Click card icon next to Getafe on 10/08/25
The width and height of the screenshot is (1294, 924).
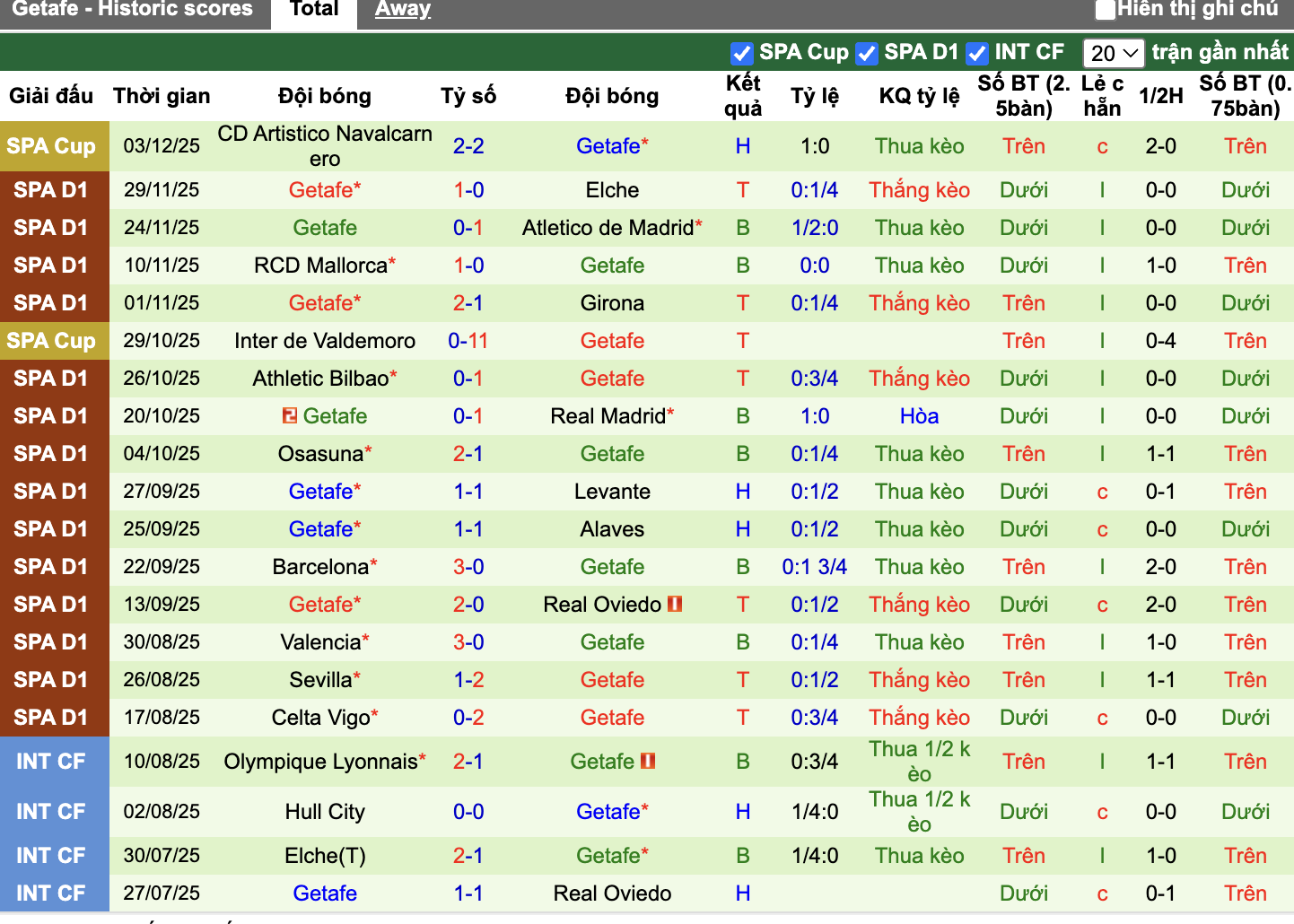648,761
